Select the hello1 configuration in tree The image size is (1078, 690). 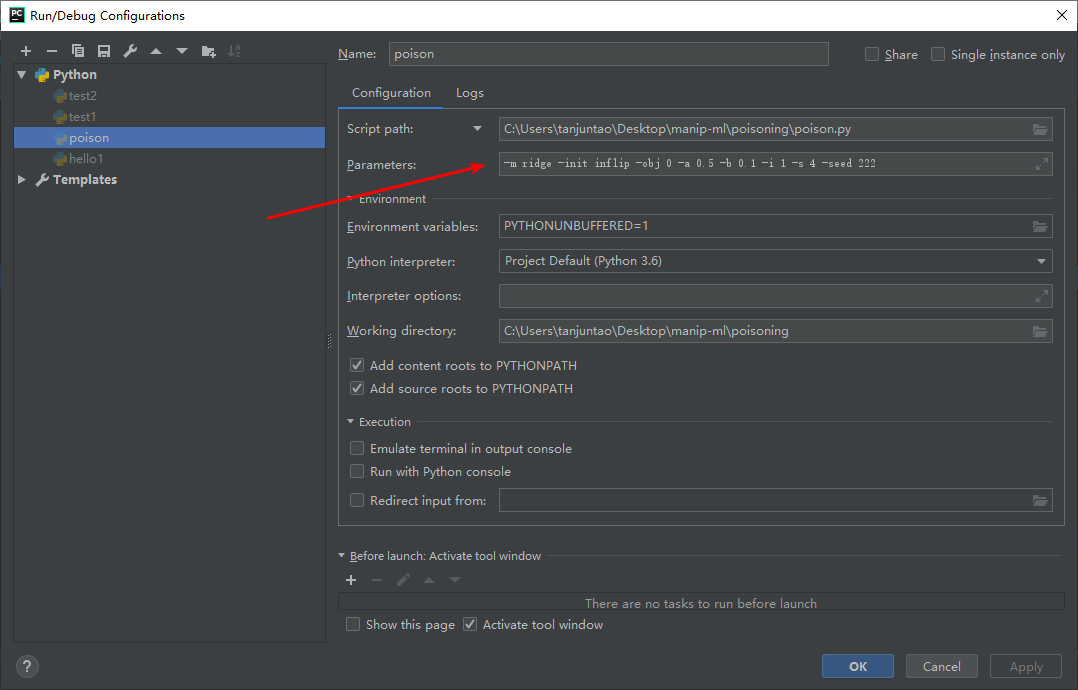(85, 159)
